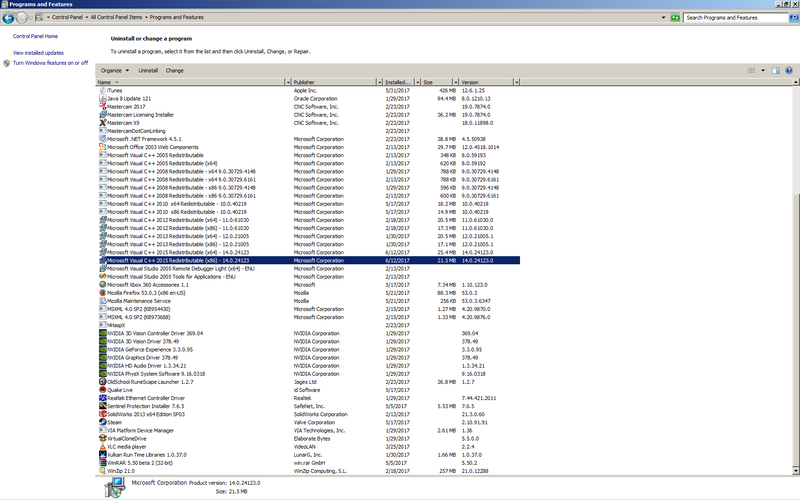This screenshot has width=800, height=500.
Task: Open the Size column filter dropdown
Action: tap(456, 82)
